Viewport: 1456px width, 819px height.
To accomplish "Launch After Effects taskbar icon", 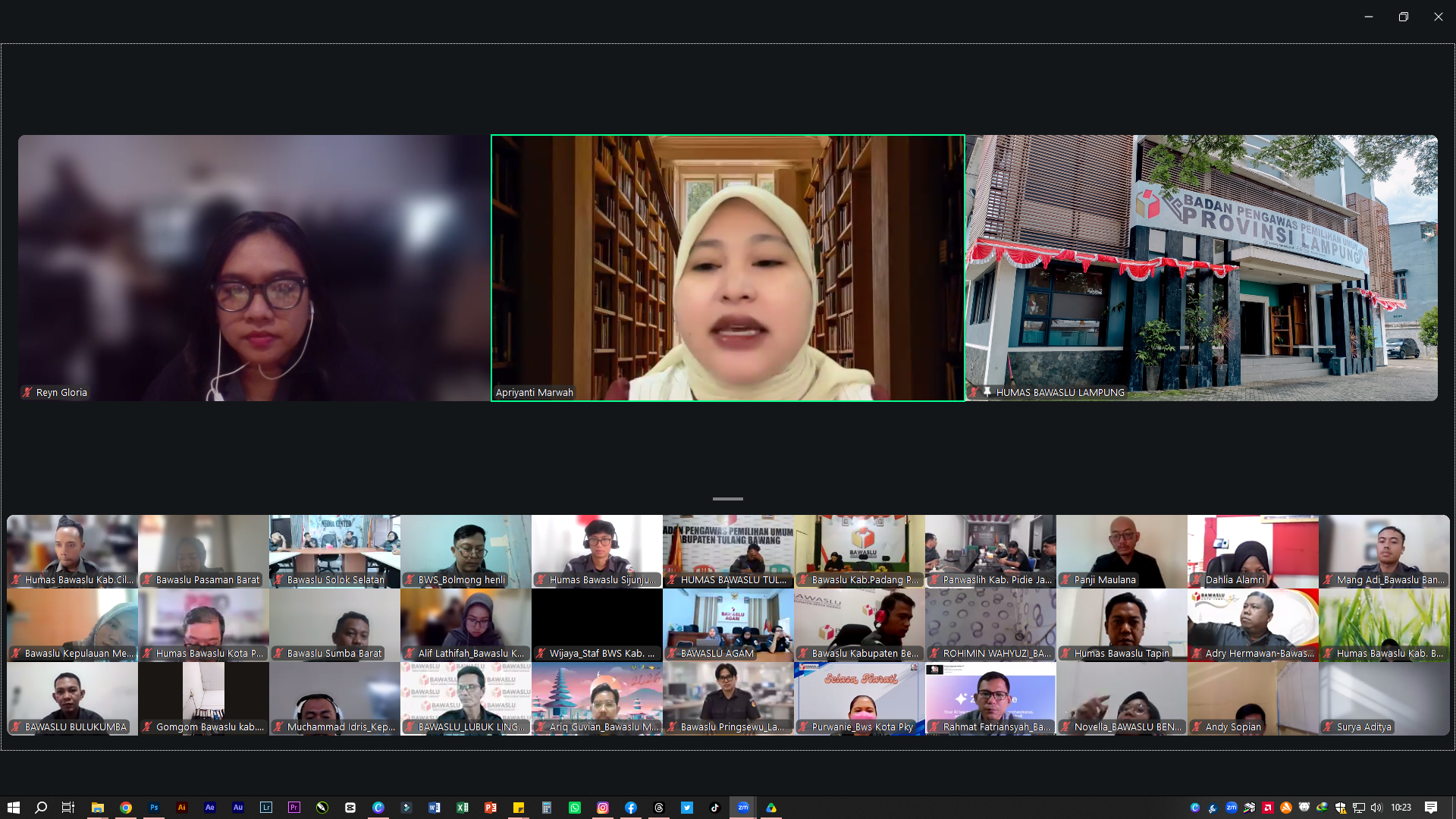I will 210,808.
